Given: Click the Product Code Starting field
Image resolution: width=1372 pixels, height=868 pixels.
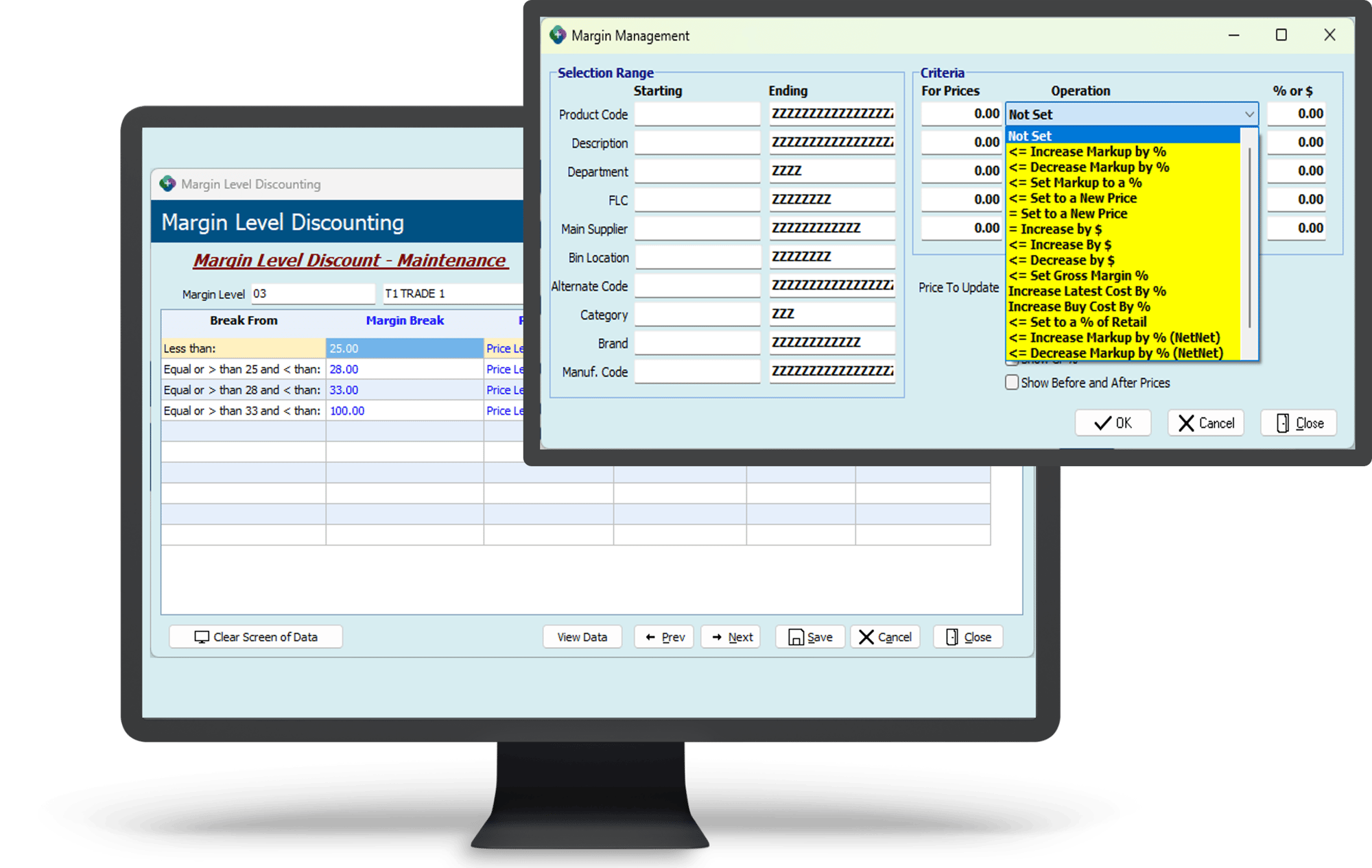Looking at the screenshot, I should coord(697,114).
